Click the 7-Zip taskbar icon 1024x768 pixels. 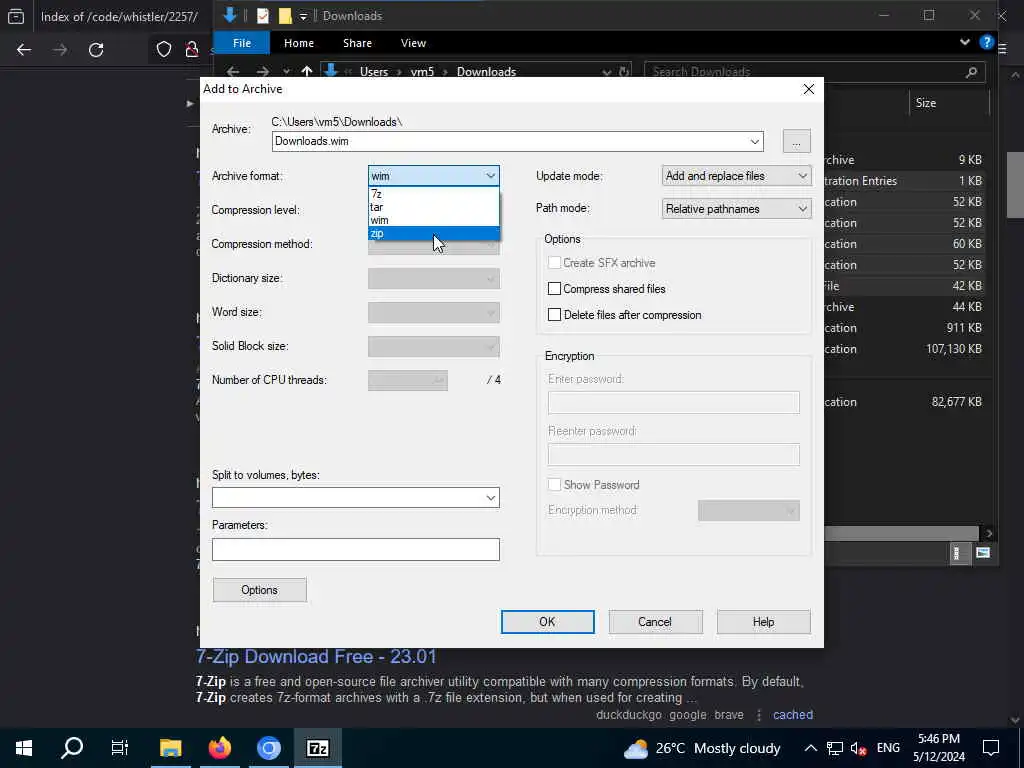[x=317, y=748]
